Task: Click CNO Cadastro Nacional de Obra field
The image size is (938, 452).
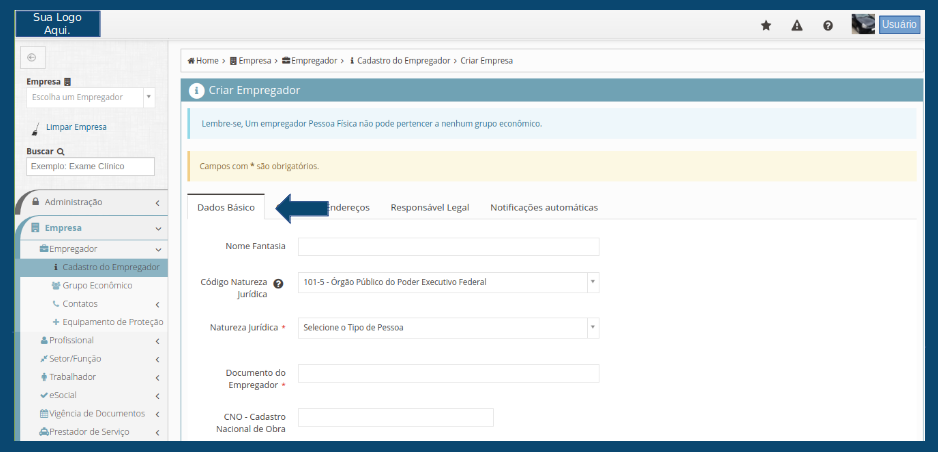Action: (x=395, y=417)
